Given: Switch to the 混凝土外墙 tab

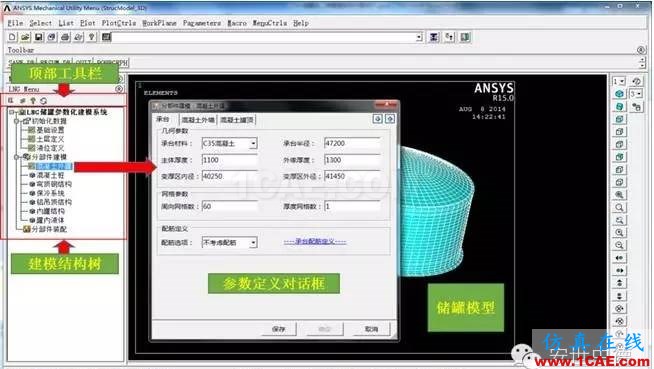Looking at the screenshot, I should pos(198,120).
